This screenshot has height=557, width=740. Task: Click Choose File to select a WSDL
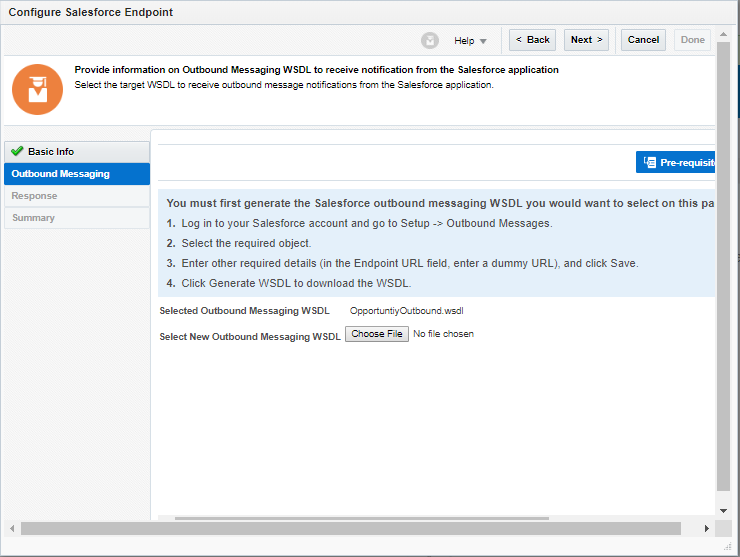pyautogui.click(x=377, y=334)
